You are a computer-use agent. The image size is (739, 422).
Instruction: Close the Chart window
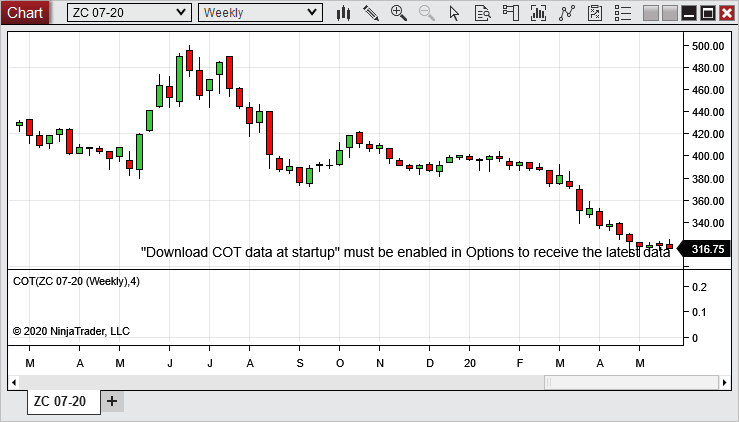(727, 13)
